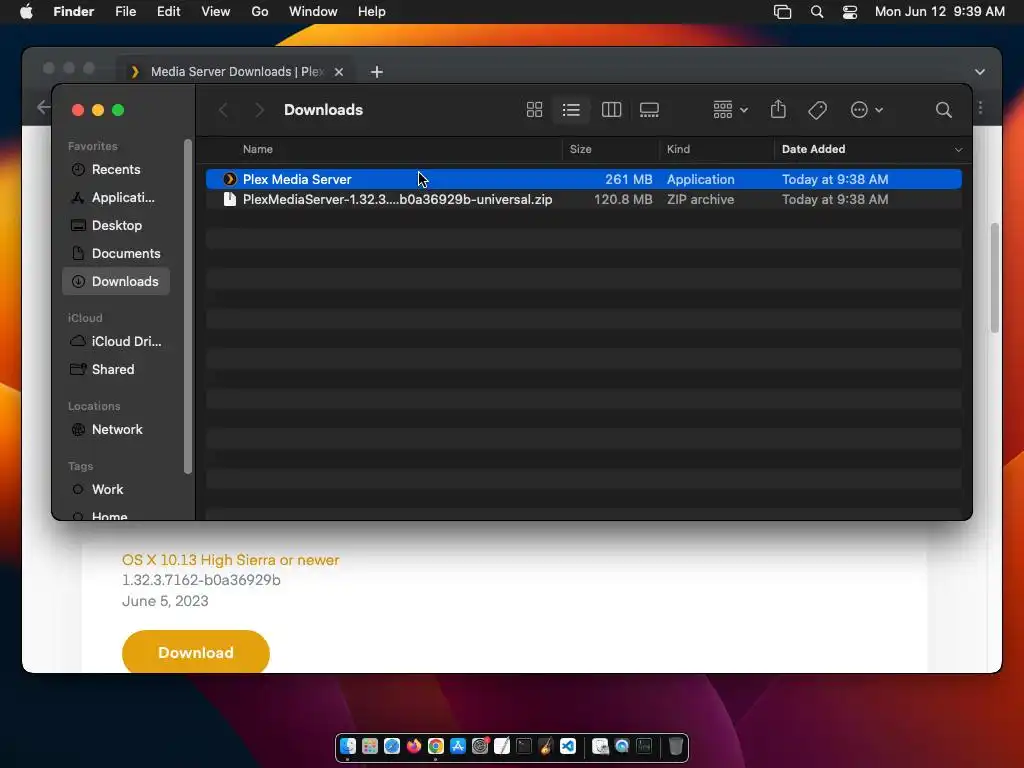This screenshot has width=1024, height=768.
Task: Open a new browser tab
Action: pyautogui.click(x=377, y=72)
